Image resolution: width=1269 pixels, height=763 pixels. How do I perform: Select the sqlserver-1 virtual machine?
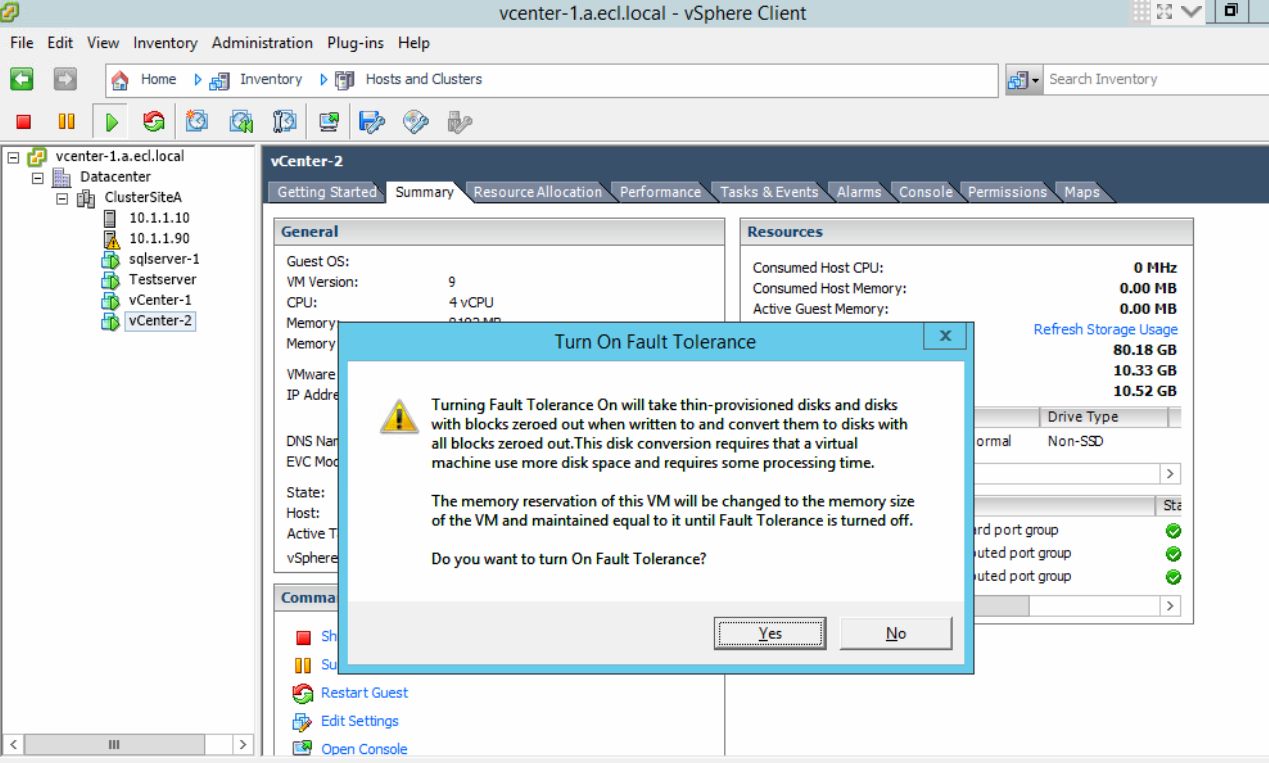[164, 259]
